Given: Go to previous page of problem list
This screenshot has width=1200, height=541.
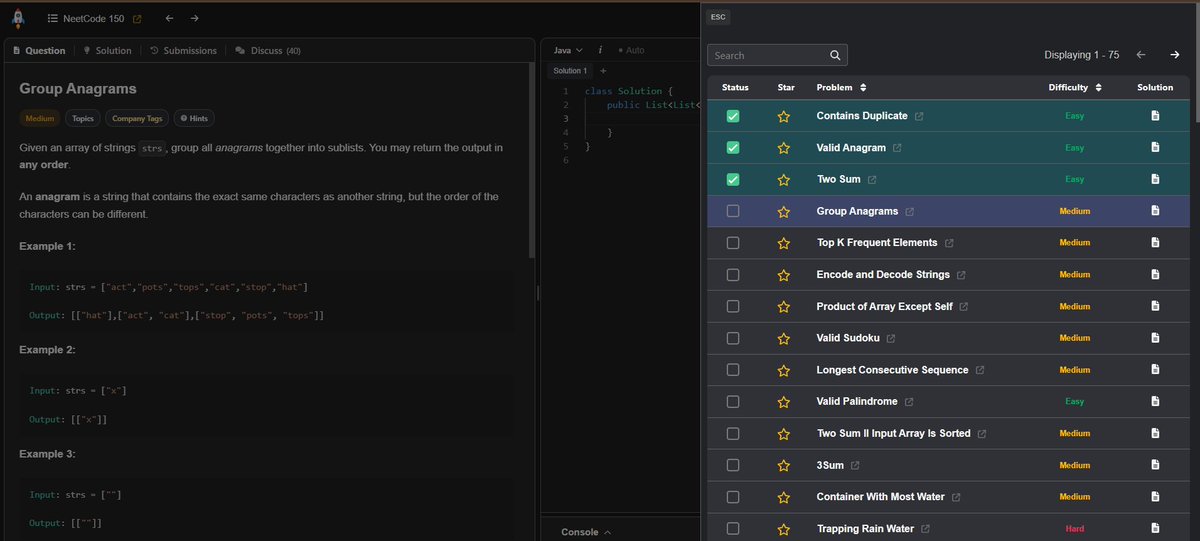Looking at the screenshot, I should coord(1142,55).
